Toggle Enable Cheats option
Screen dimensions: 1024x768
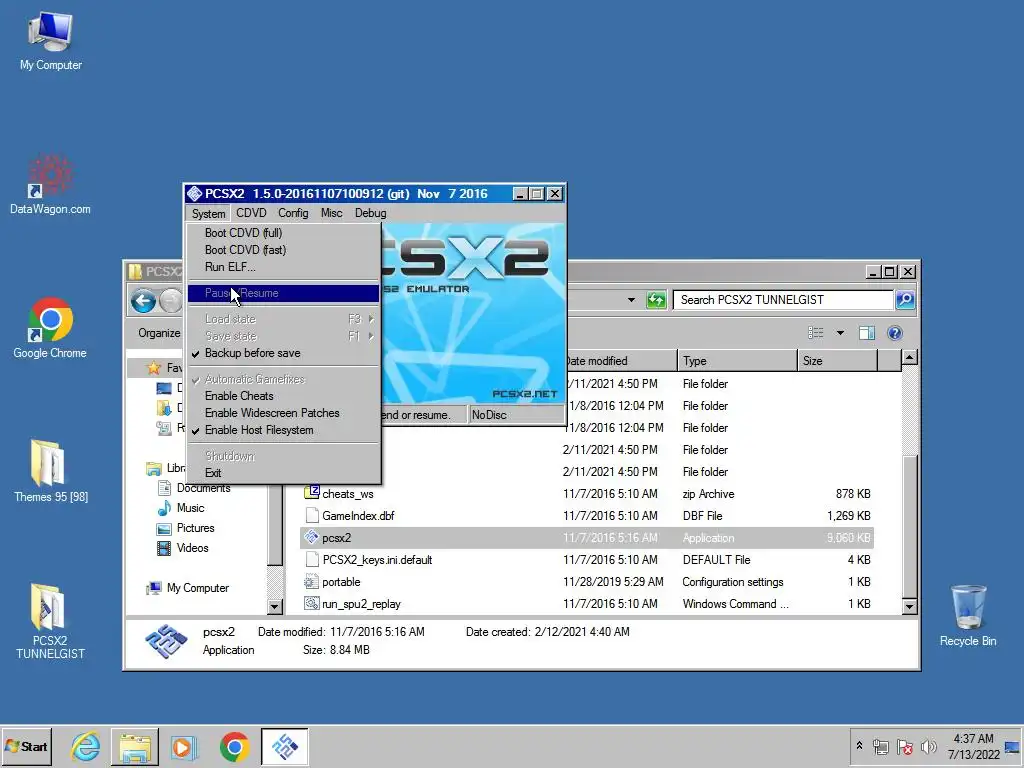(x=283, y=396)
